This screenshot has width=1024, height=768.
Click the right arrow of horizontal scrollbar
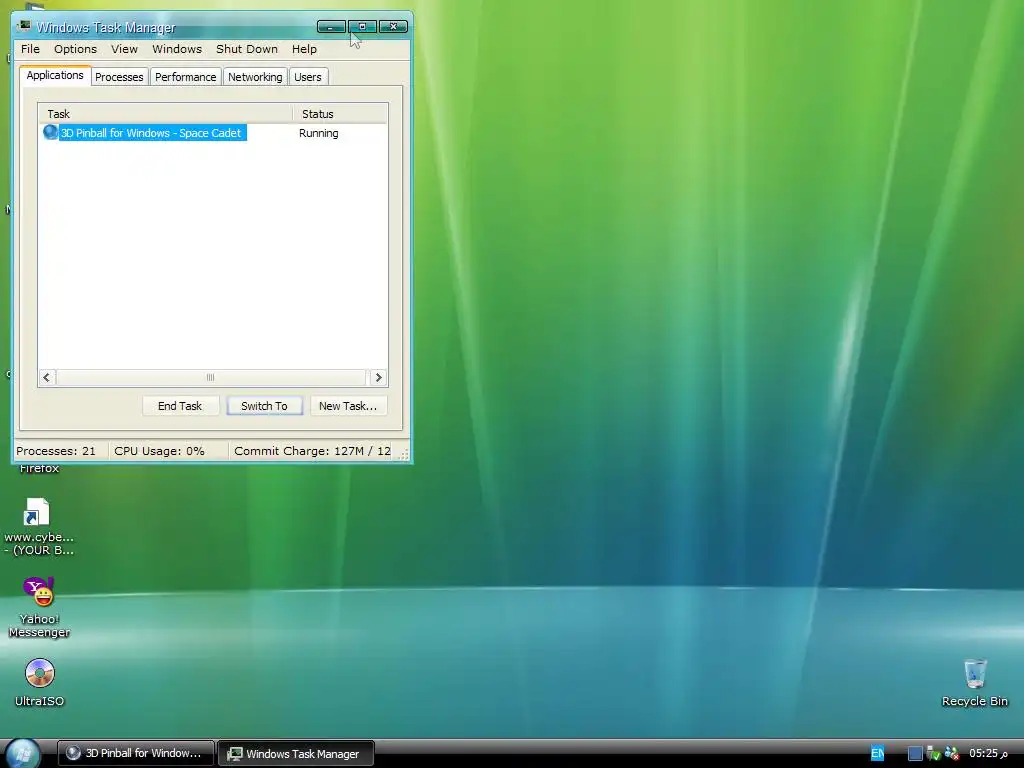tap(378, 377)
